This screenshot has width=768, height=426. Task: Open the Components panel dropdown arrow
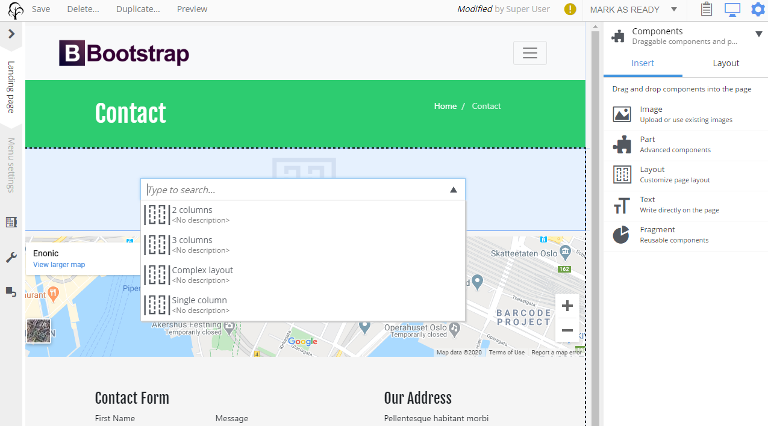[x=759, y=34]
